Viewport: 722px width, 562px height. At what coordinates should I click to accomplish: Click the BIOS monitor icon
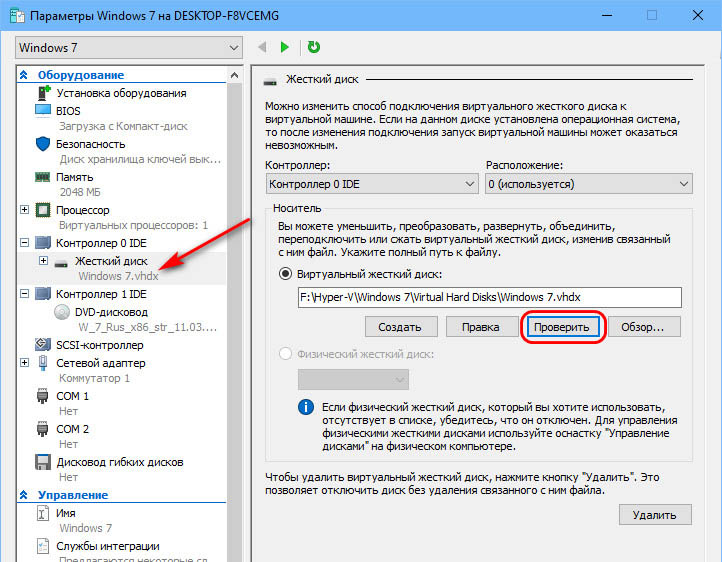[x=43, y=111]
